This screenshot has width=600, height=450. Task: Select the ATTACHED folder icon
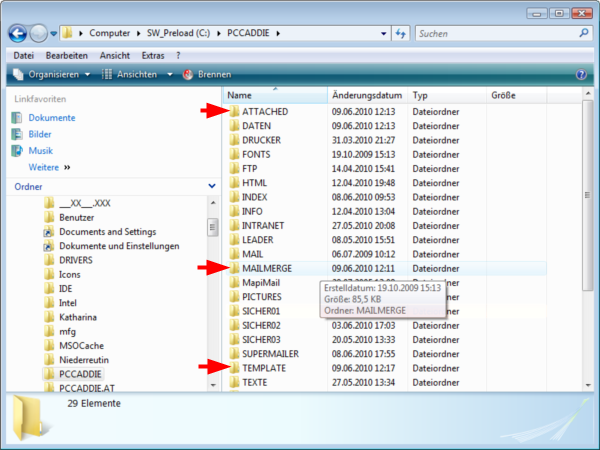234,111
